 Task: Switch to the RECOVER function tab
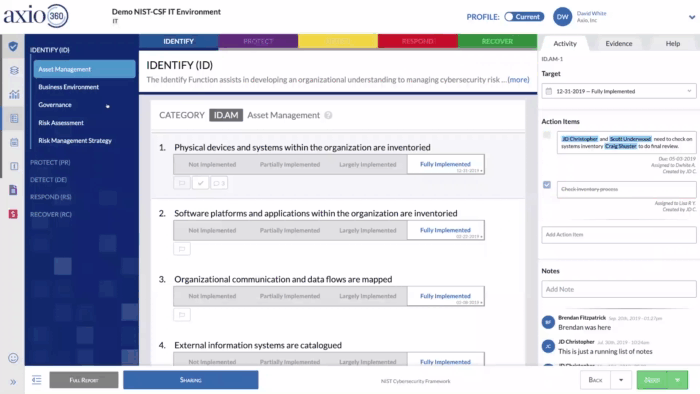click(x=497, y=41)
